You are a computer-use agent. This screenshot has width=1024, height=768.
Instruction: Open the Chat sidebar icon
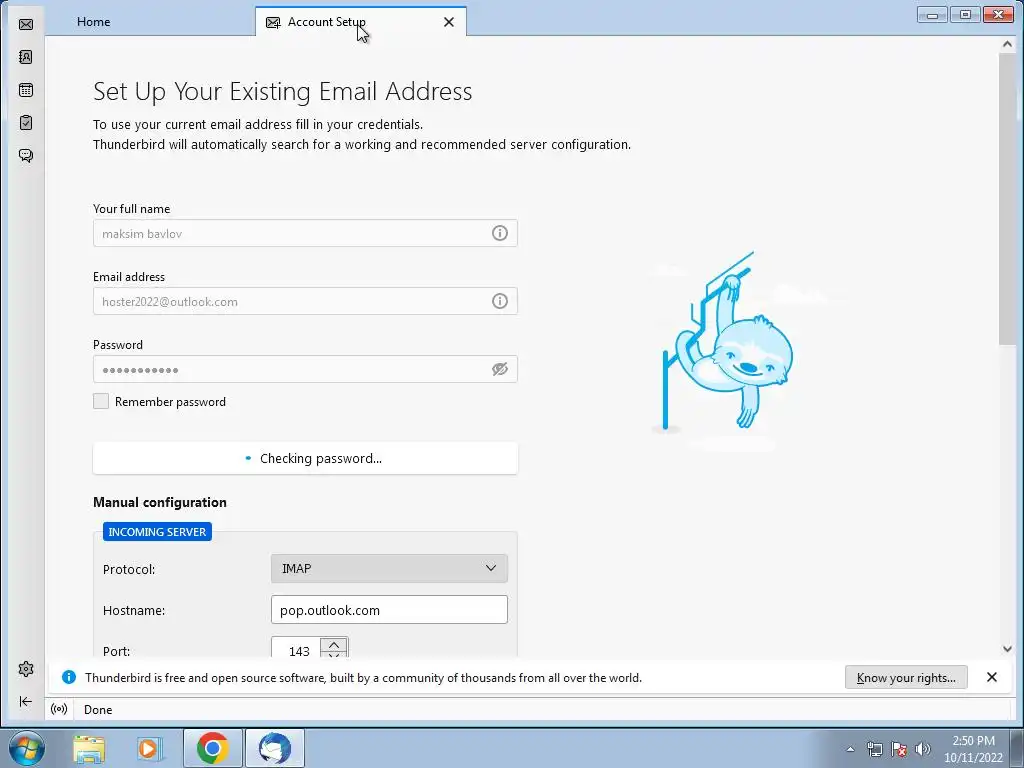tap(26, 155)
